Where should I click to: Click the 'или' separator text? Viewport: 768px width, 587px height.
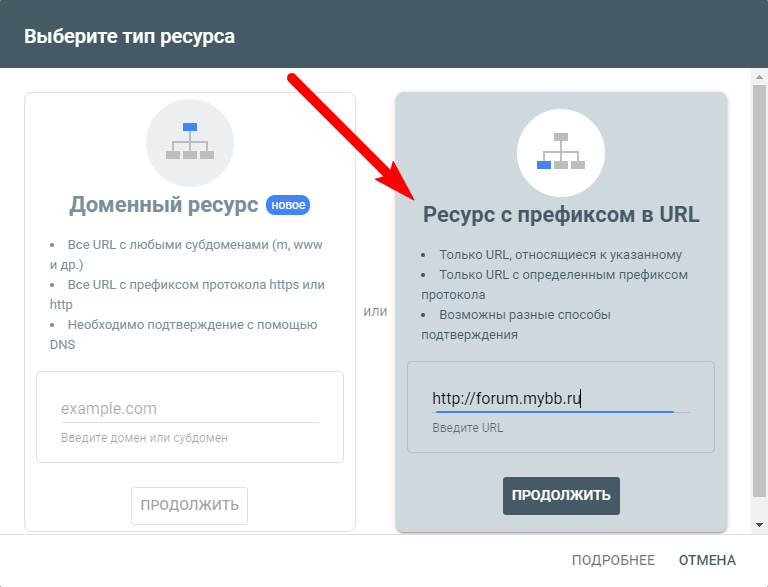tap(375, 312)
